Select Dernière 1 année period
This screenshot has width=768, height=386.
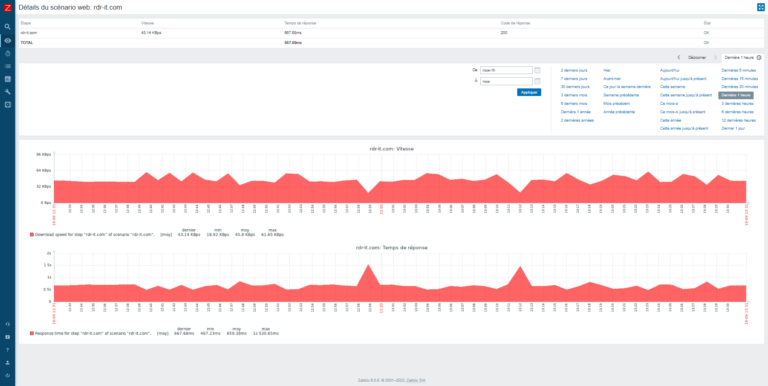576,112
